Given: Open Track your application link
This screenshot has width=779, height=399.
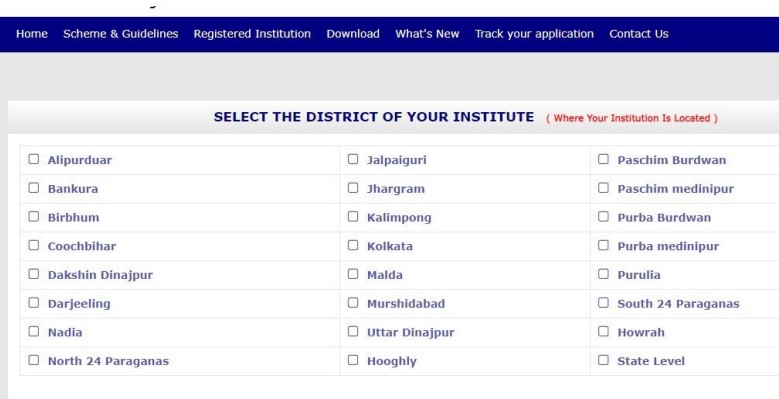Looking at the screenshot, I should point(534,34).
